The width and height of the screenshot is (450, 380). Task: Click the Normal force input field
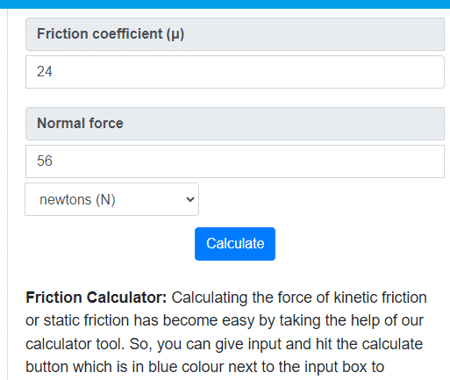(x=235, y=161)
